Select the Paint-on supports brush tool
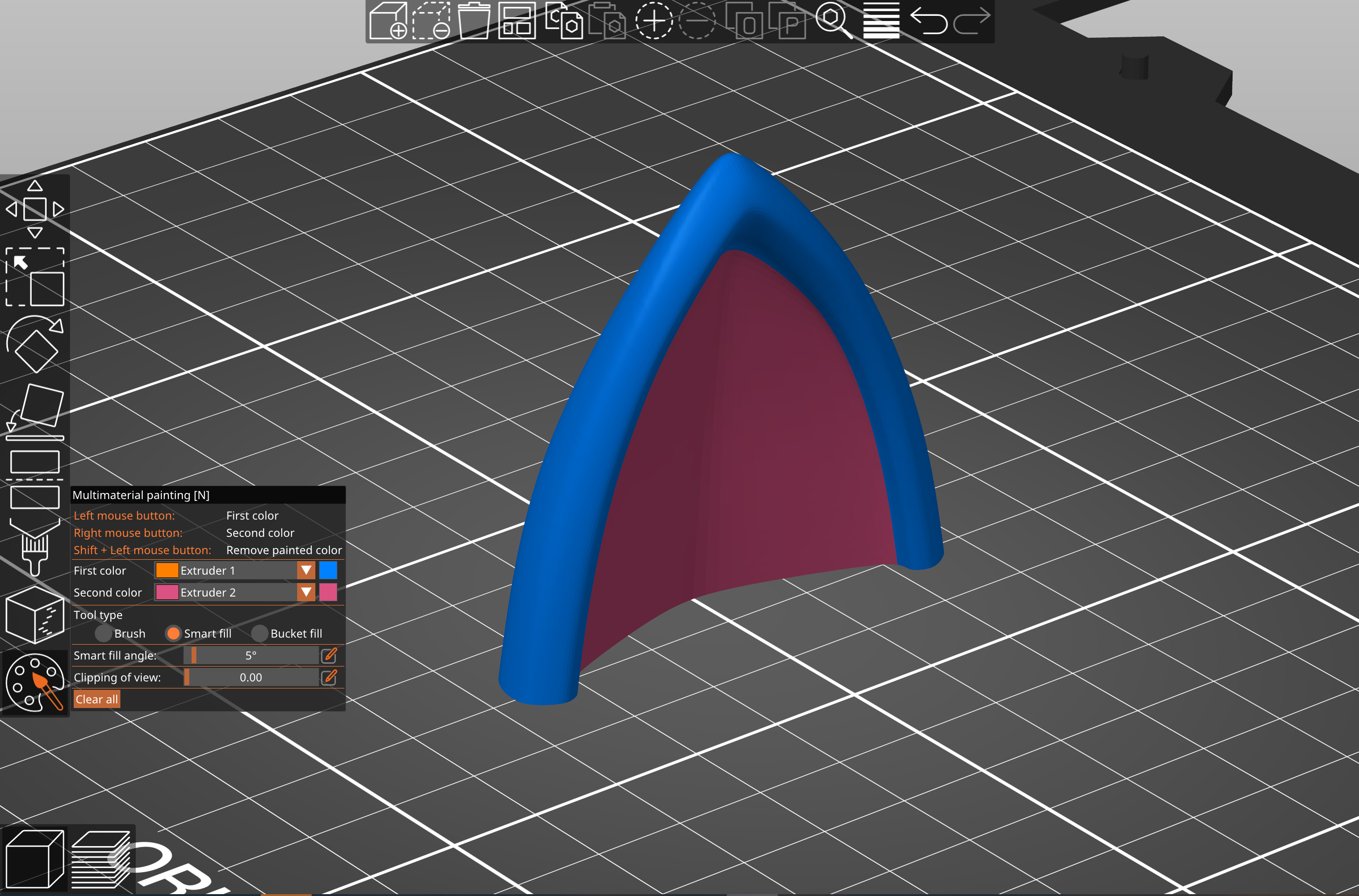Viewport: 1359px width, 896px height. coord(35,546)
